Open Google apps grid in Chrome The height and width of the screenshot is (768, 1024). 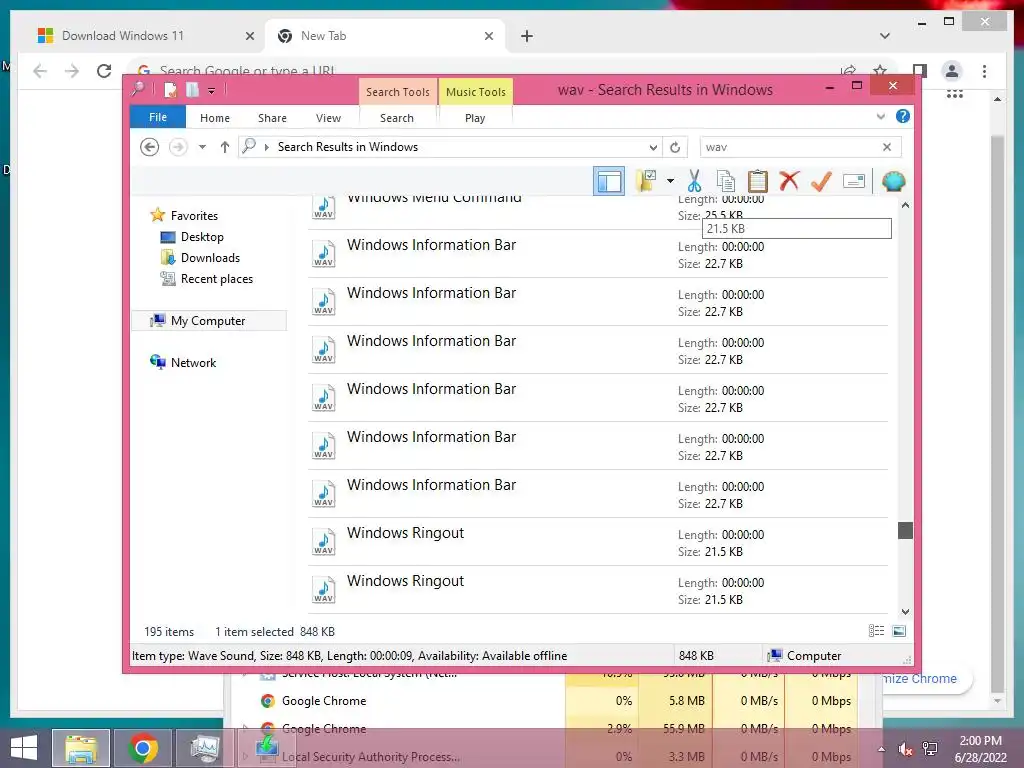955,95
